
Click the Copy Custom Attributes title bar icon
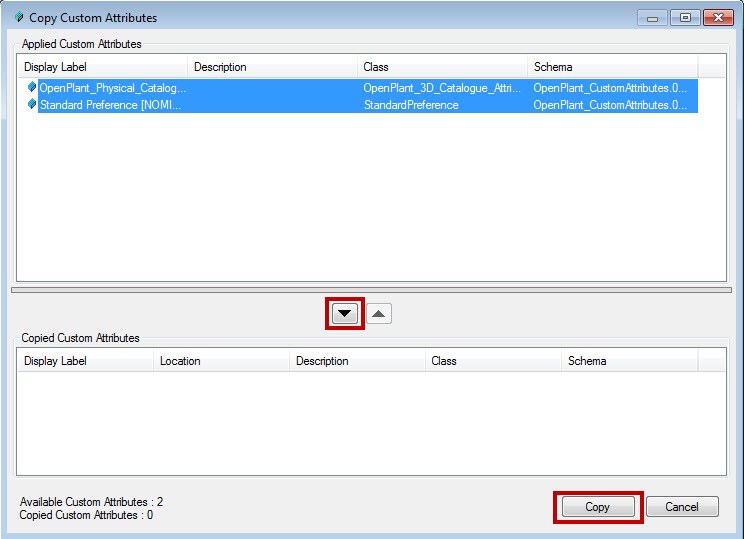[19, 18]
